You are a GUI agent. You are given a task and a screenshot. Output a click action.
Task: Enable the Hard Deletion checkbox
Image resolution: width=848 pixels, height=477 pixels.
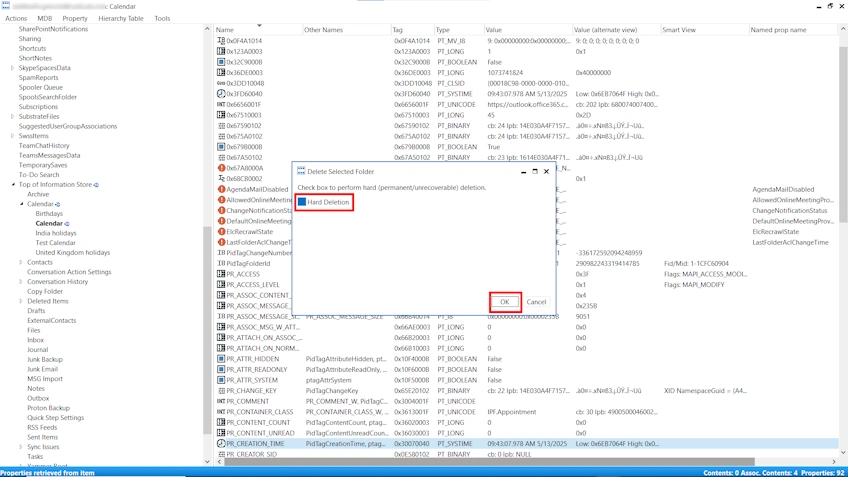[x=302, y=202]
